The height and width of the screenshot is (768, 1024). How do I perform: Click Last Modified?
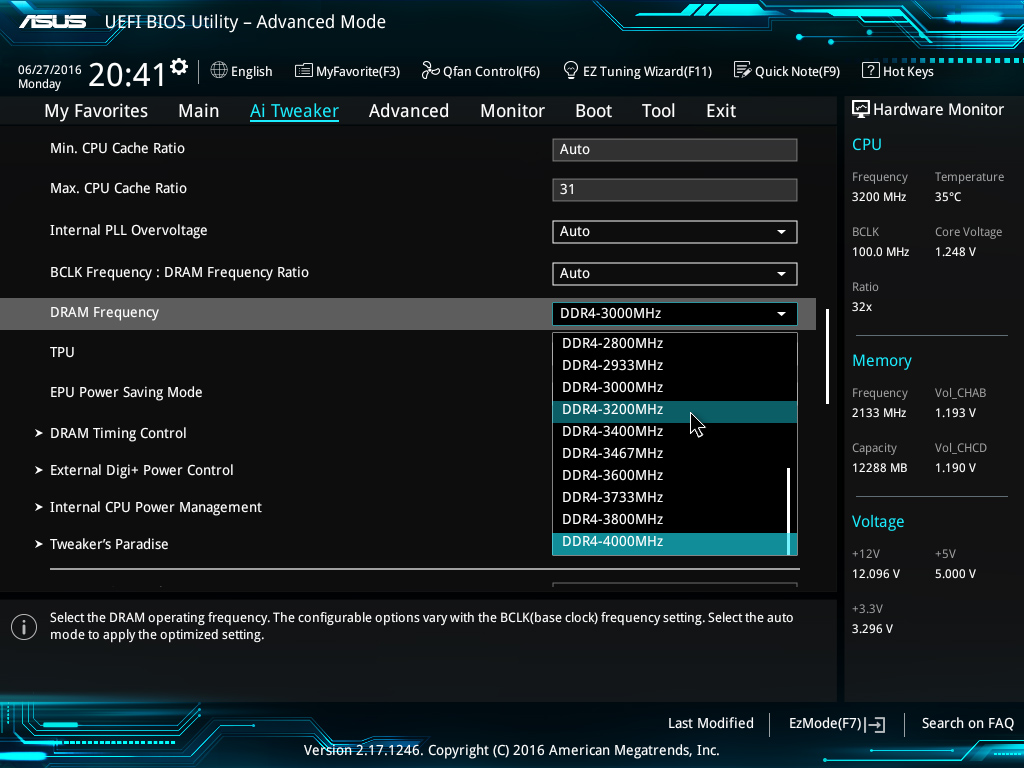711,724
